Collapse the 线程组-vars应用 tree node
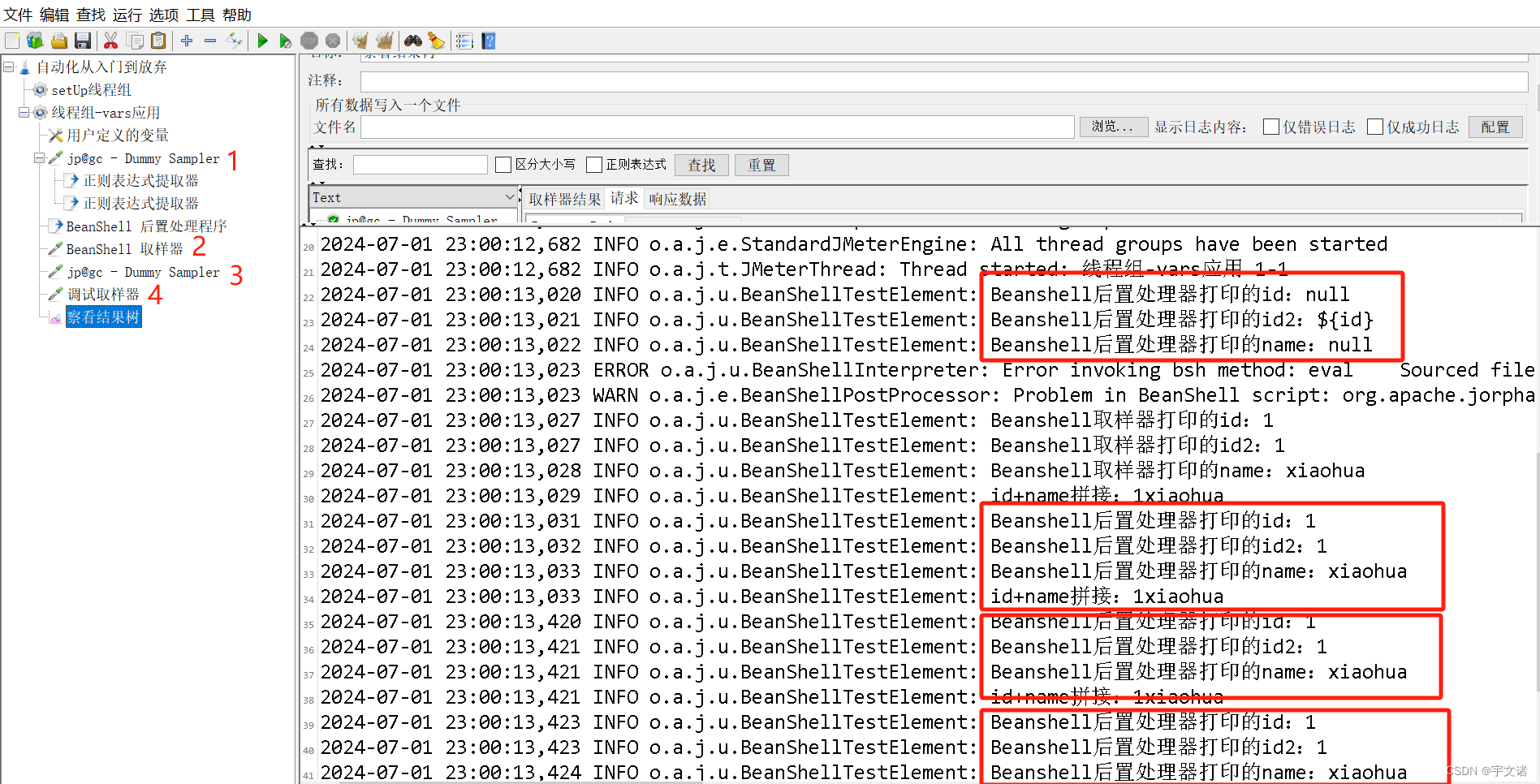Viewport: 1540px width, 784px height. (24, 112)
